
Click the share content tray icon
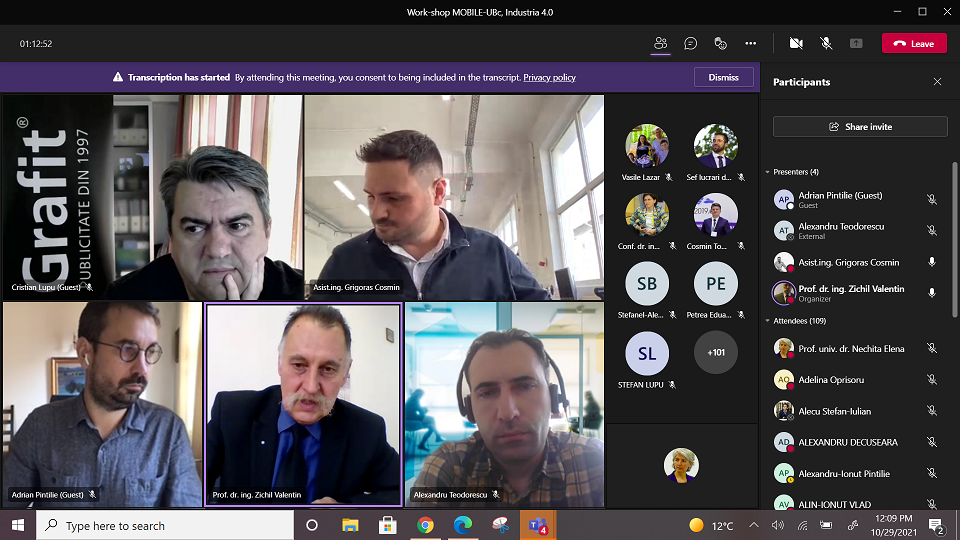[x=856, y=43]
